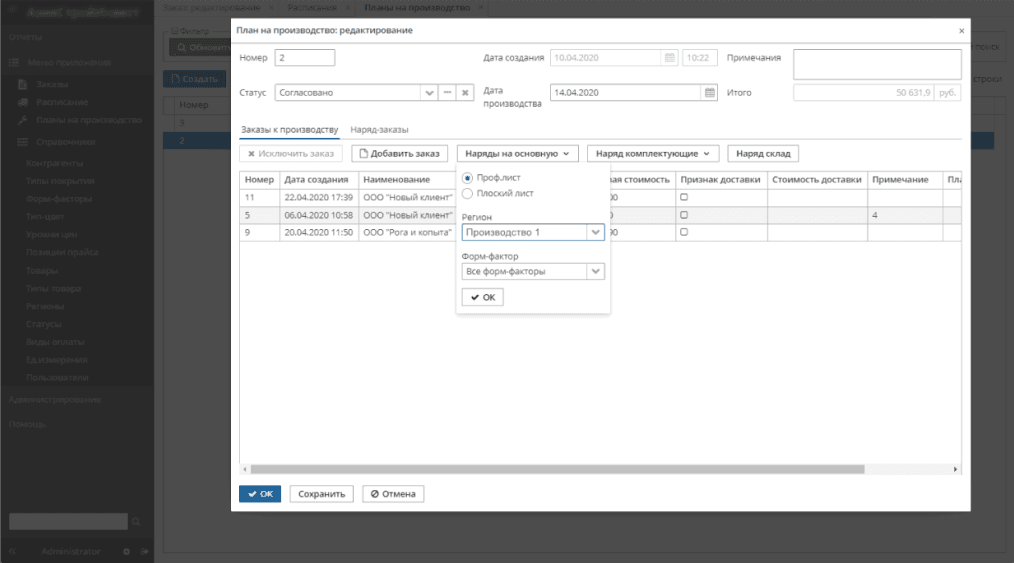Open Administrator settings gear icon
This screenshot has height=563, width=1014.
pos(127,551)
